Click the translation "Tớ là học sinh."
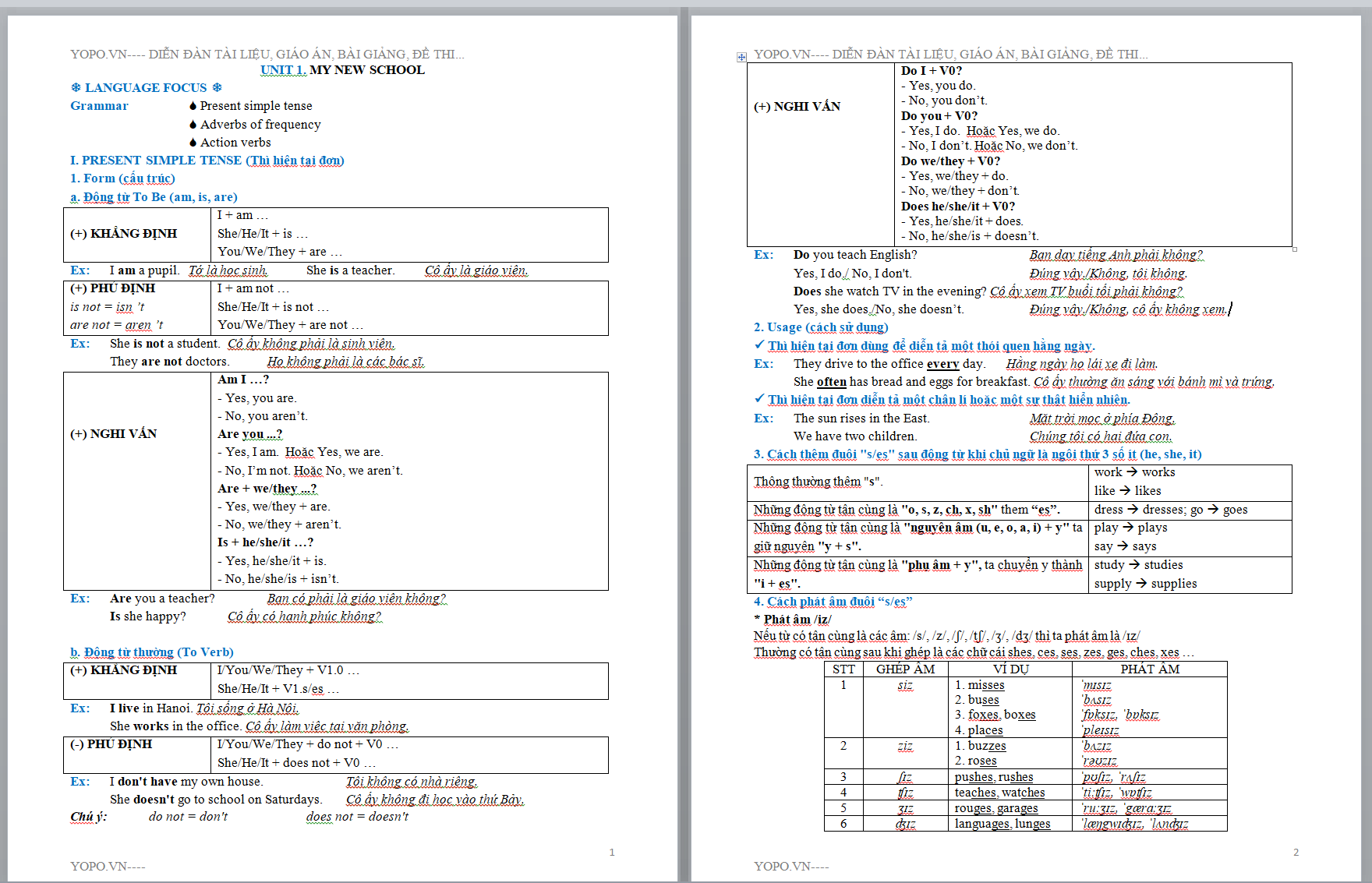The image size is (1372, 883). pos(228,270)
